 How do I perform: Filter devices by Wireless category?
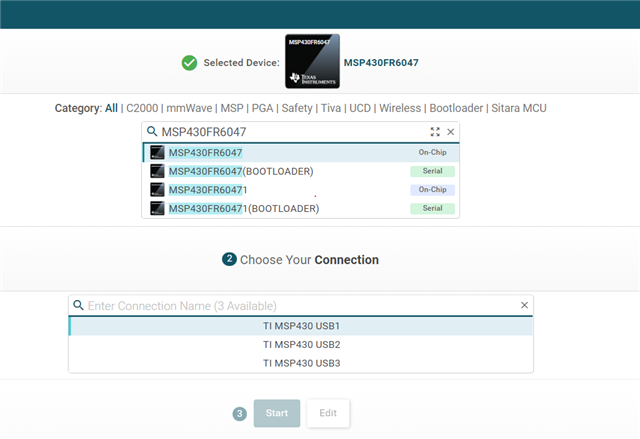tap(400, 108)
